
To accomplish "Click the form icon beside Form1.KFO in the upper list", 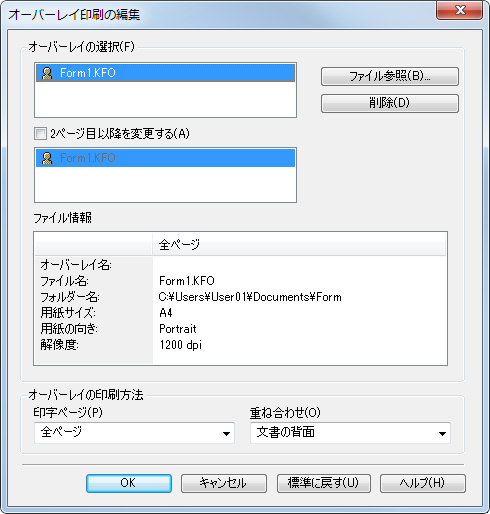I will [47, 73].
